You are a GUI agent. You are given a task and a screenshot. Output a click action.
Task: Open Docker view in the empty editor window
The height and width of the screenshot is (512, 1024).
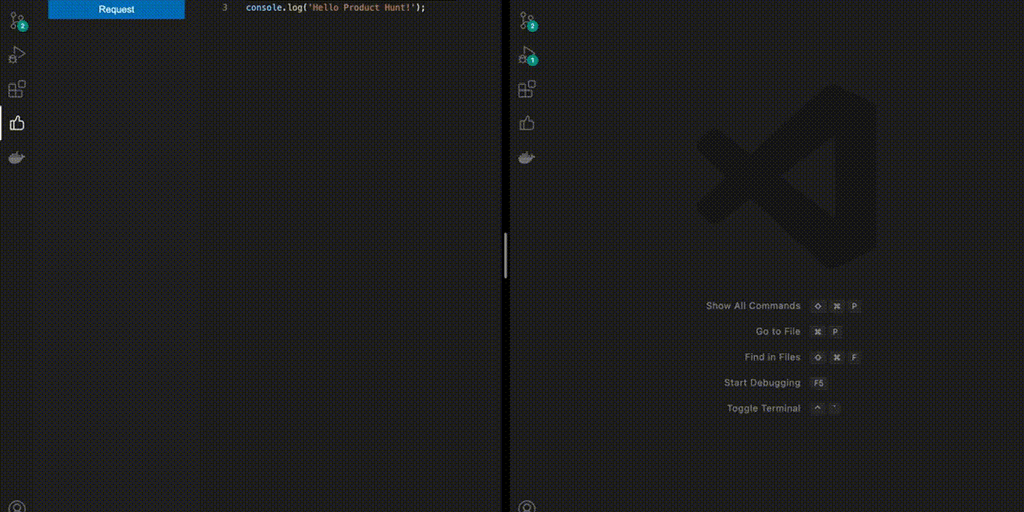pos(527,157)
